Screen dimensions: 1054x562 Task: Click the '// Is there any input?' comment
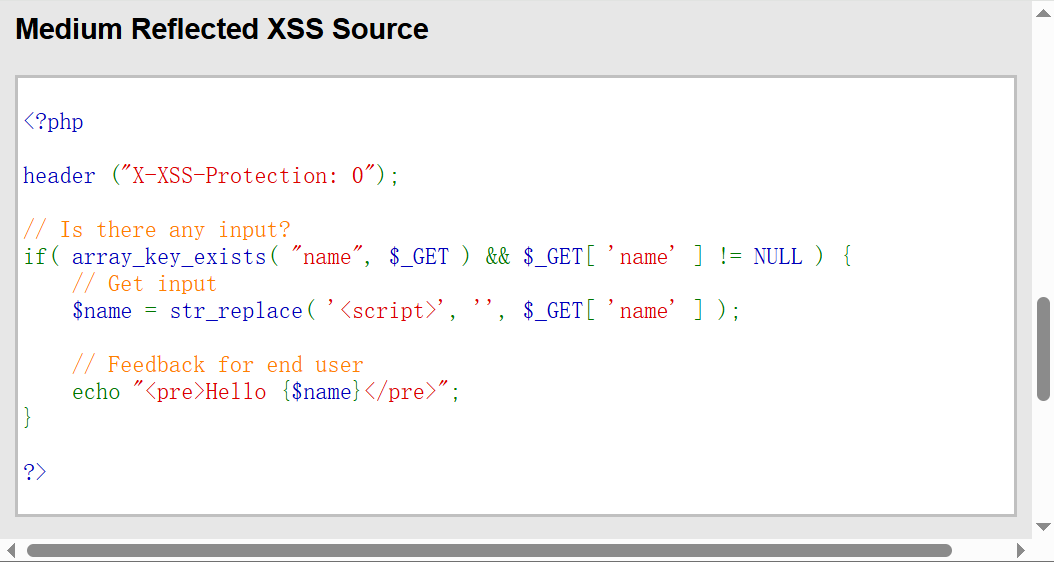[157, 230]
